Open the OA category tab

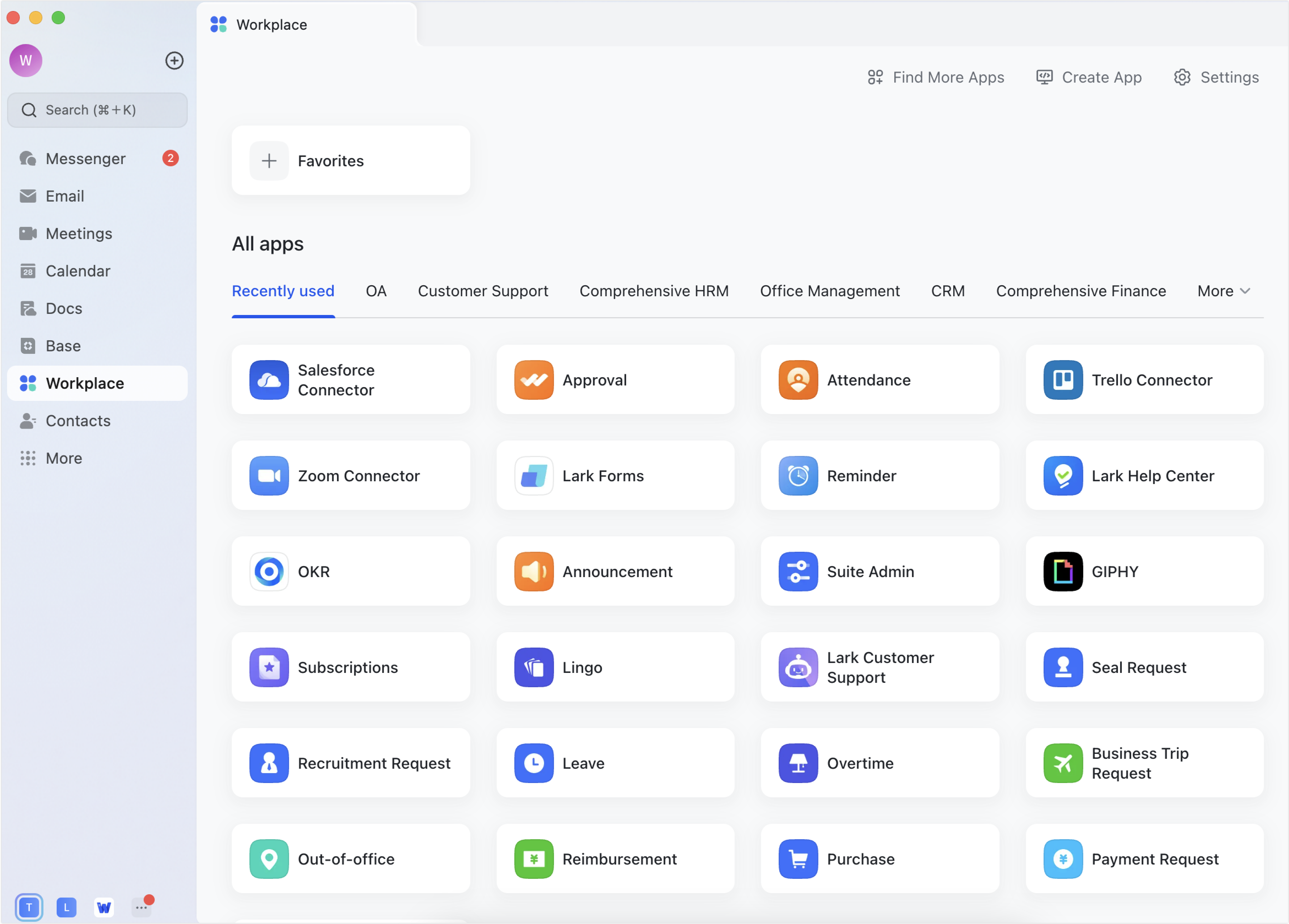[x=376, y=291]
